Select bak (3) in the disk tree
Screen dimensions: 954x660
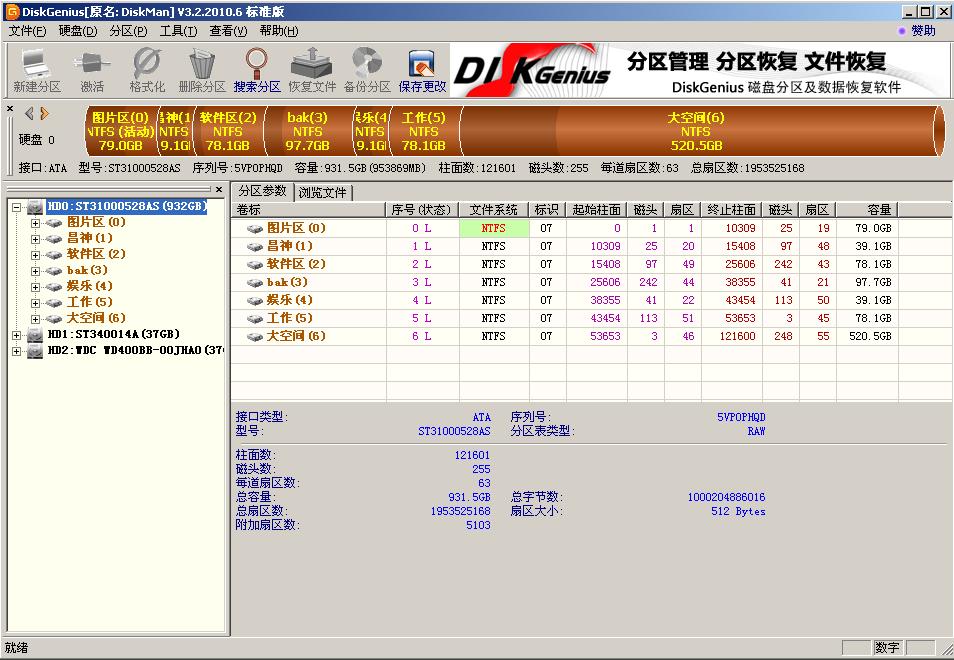tap(87, 270)
